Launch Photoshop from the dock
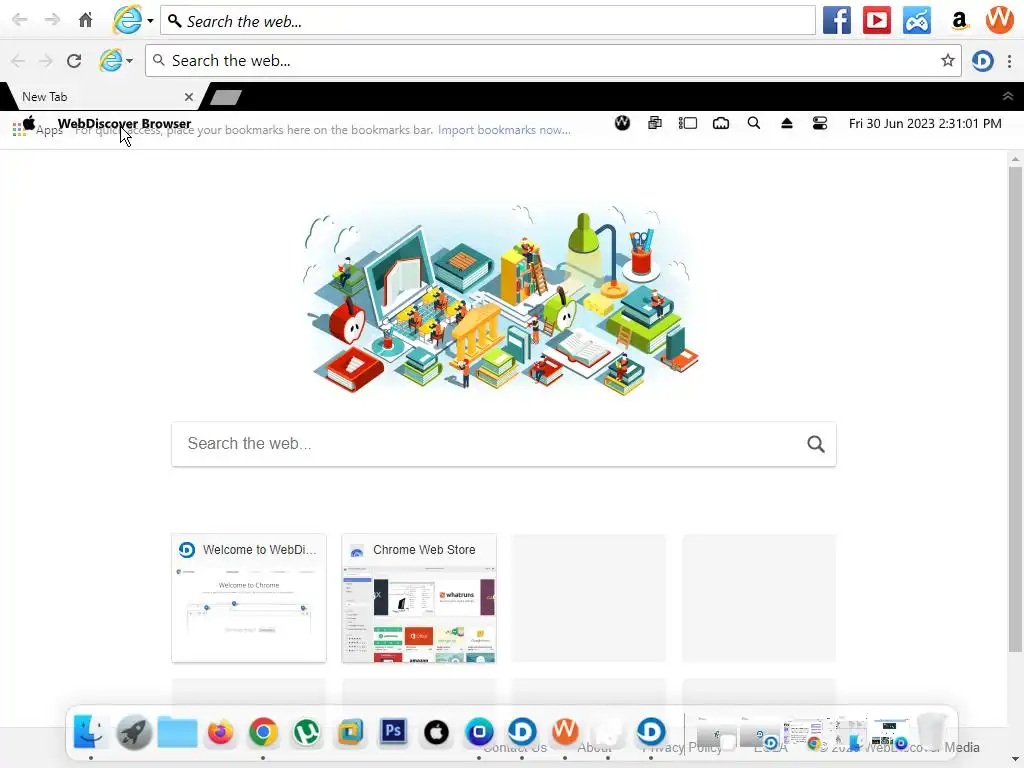1024x768 pixels. (392, 731)
